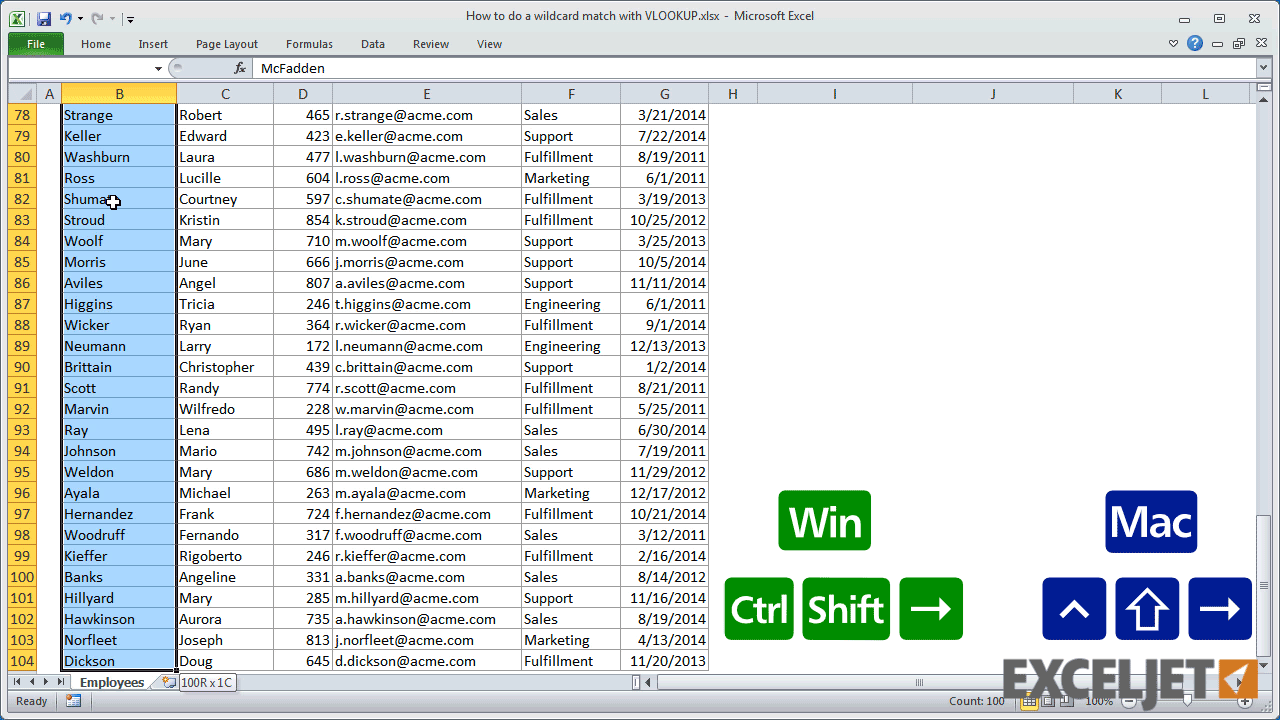Click the Excel program icon in the title bar
The image size is (1280, 720).
pos(18,19)
